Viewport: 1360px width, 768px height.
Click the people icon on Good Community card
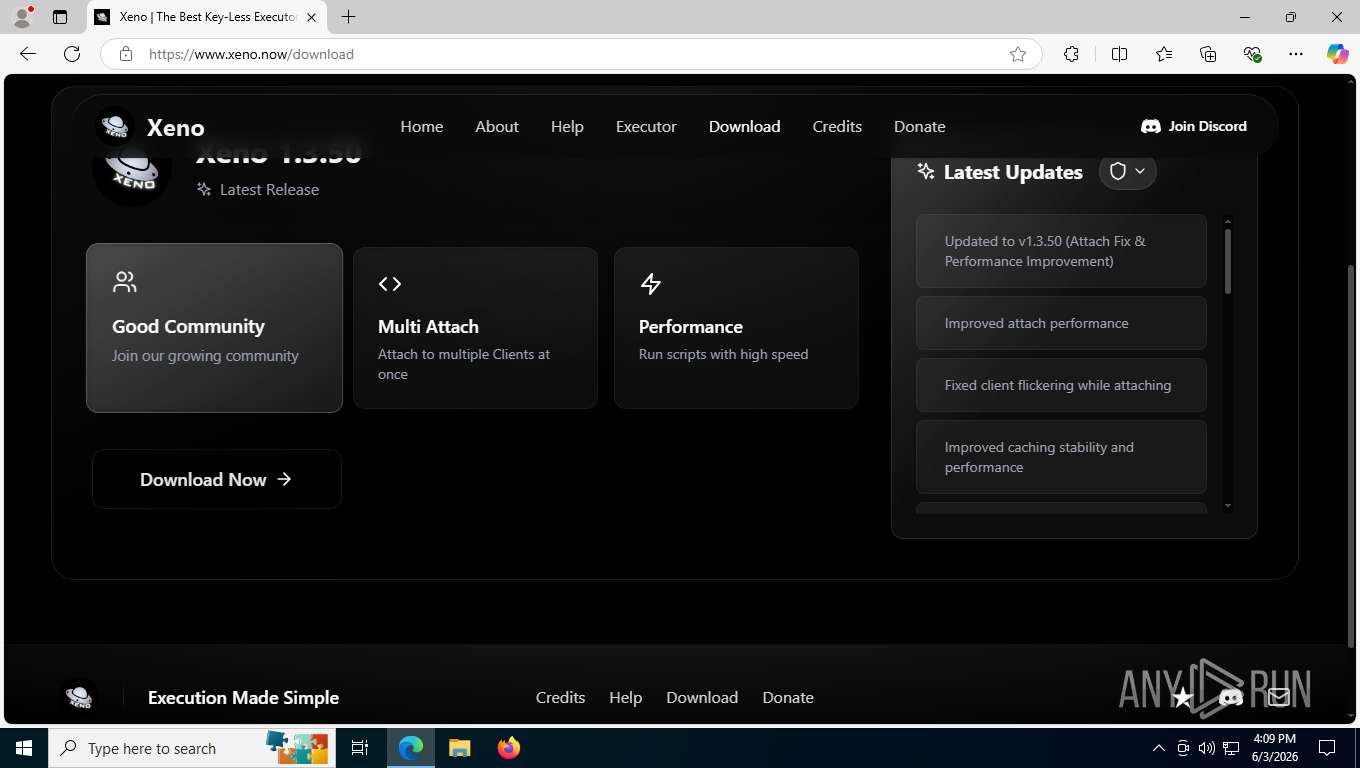[125, 282]
